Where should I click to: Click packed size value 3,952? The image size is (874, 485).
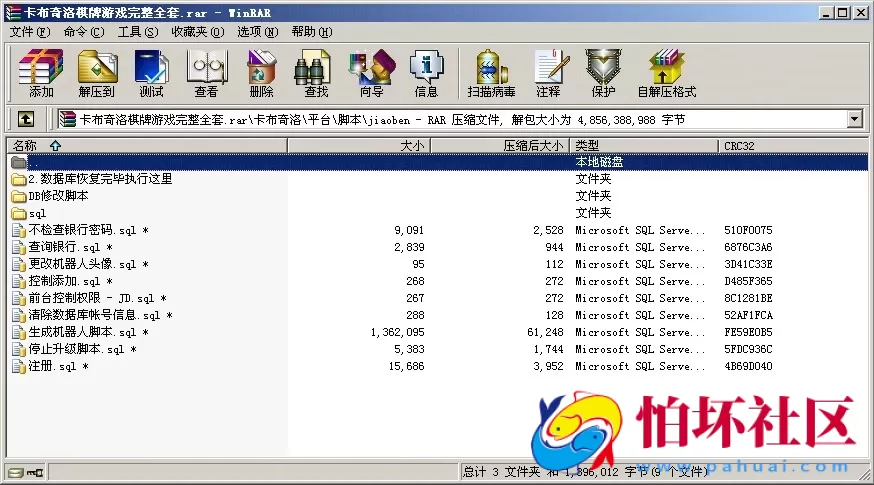(x=548, y=367)
